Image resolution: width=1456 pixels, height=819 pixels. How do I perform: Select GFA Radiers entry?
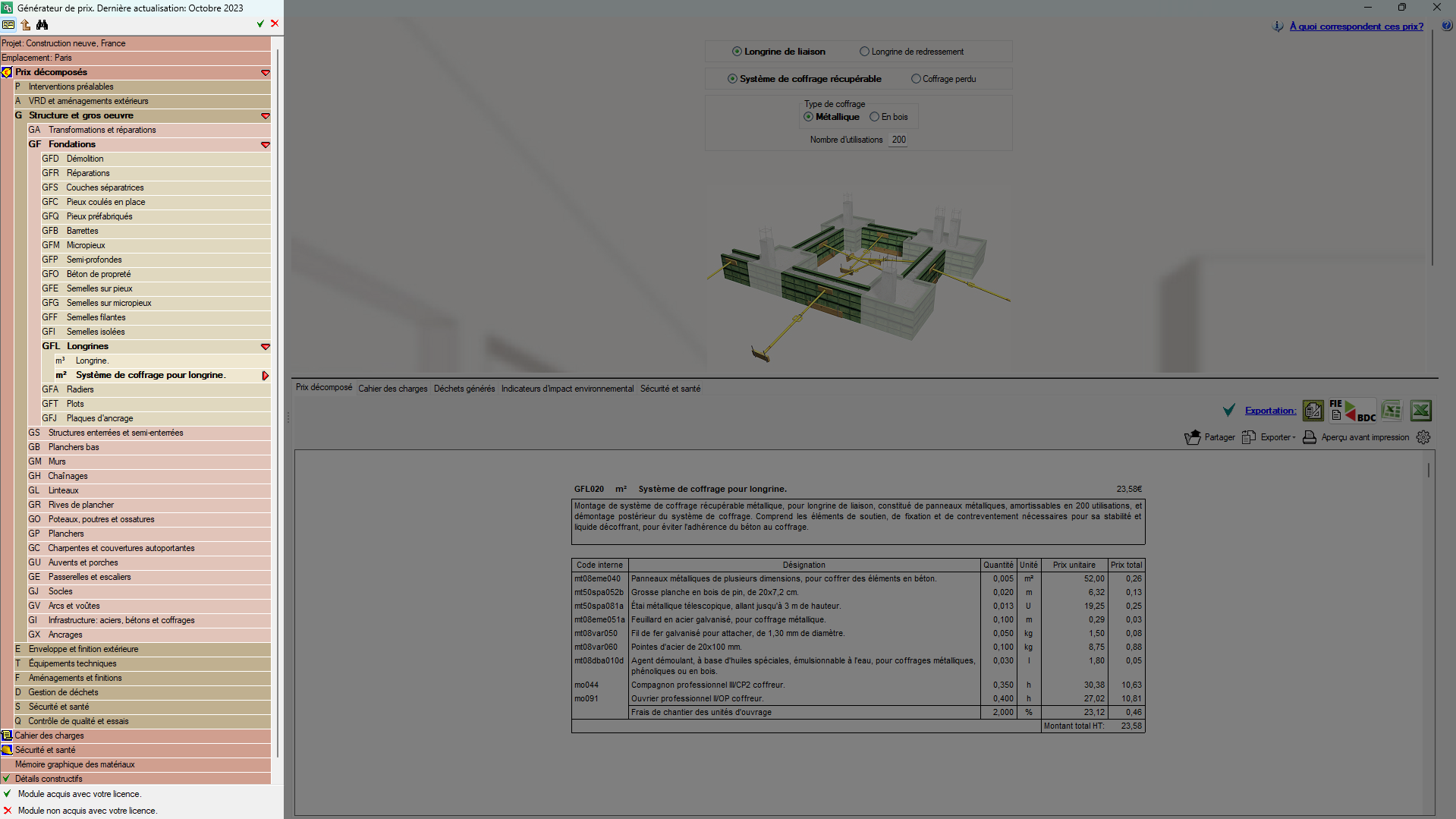pyautogui.click(x=156, y=389)
